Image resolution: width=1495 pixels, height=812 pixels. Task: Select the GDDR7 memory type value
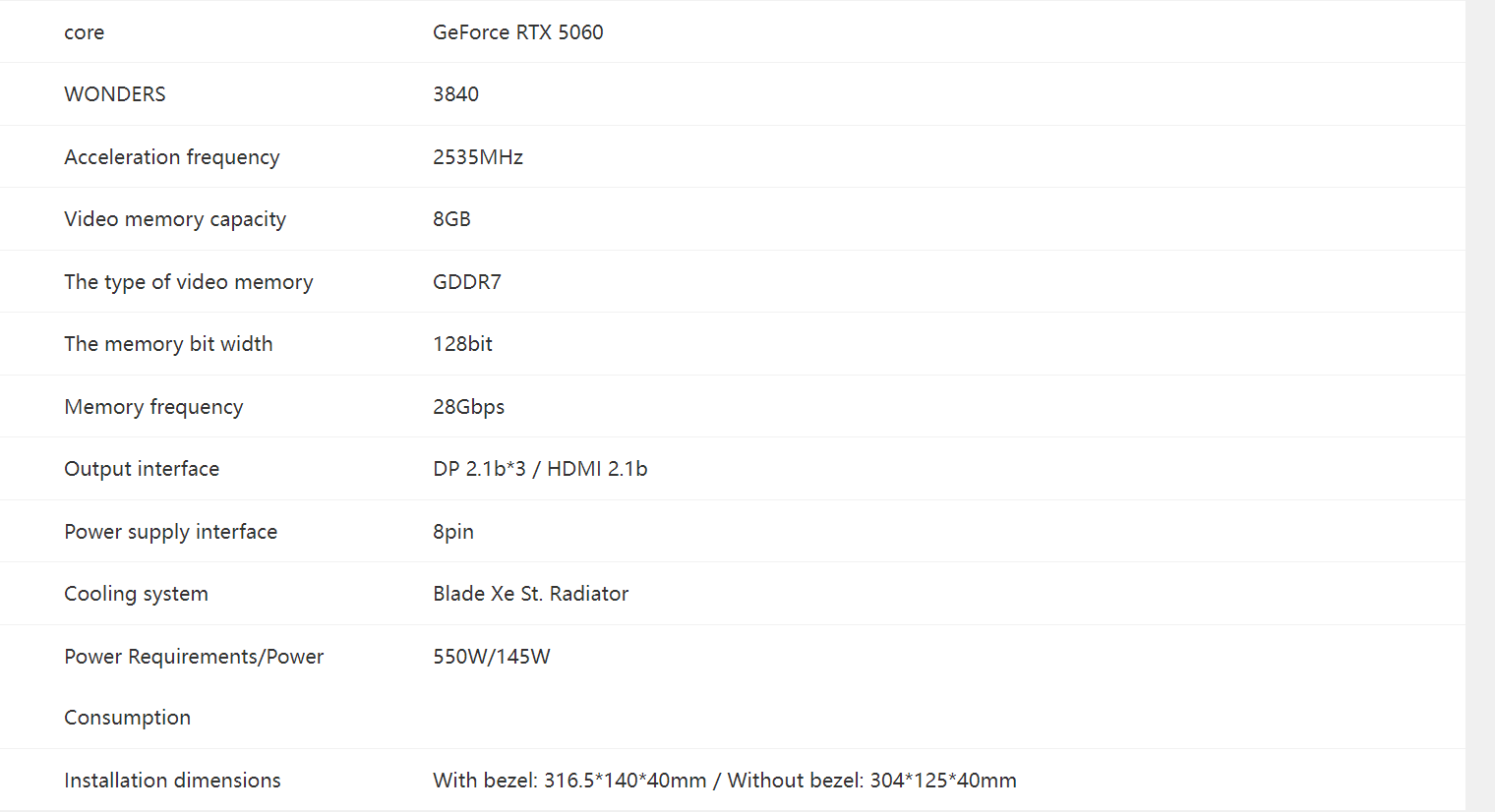(x=467, y=282)
